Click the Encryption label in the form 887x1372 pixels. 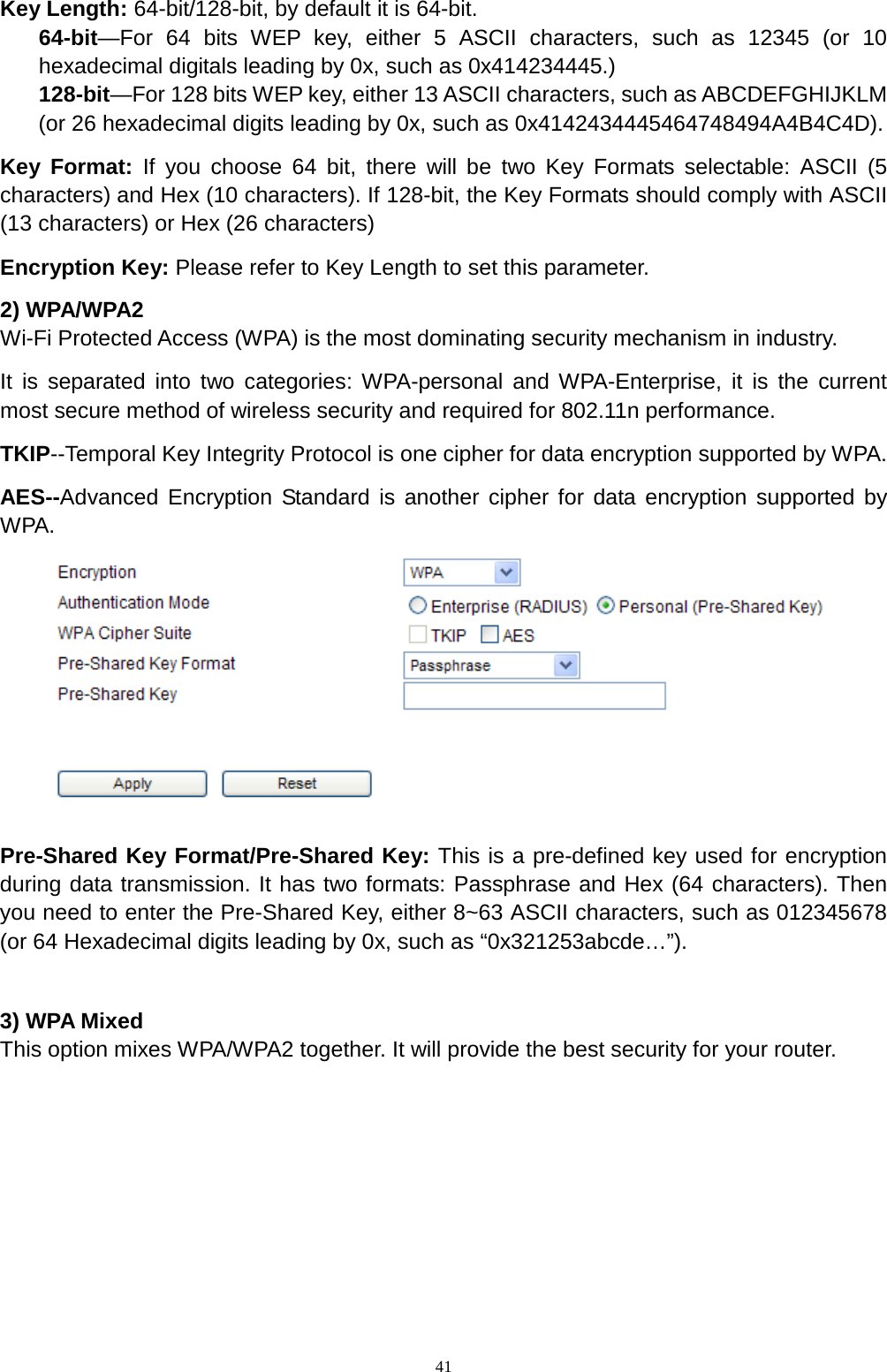[x=97, y=572]
